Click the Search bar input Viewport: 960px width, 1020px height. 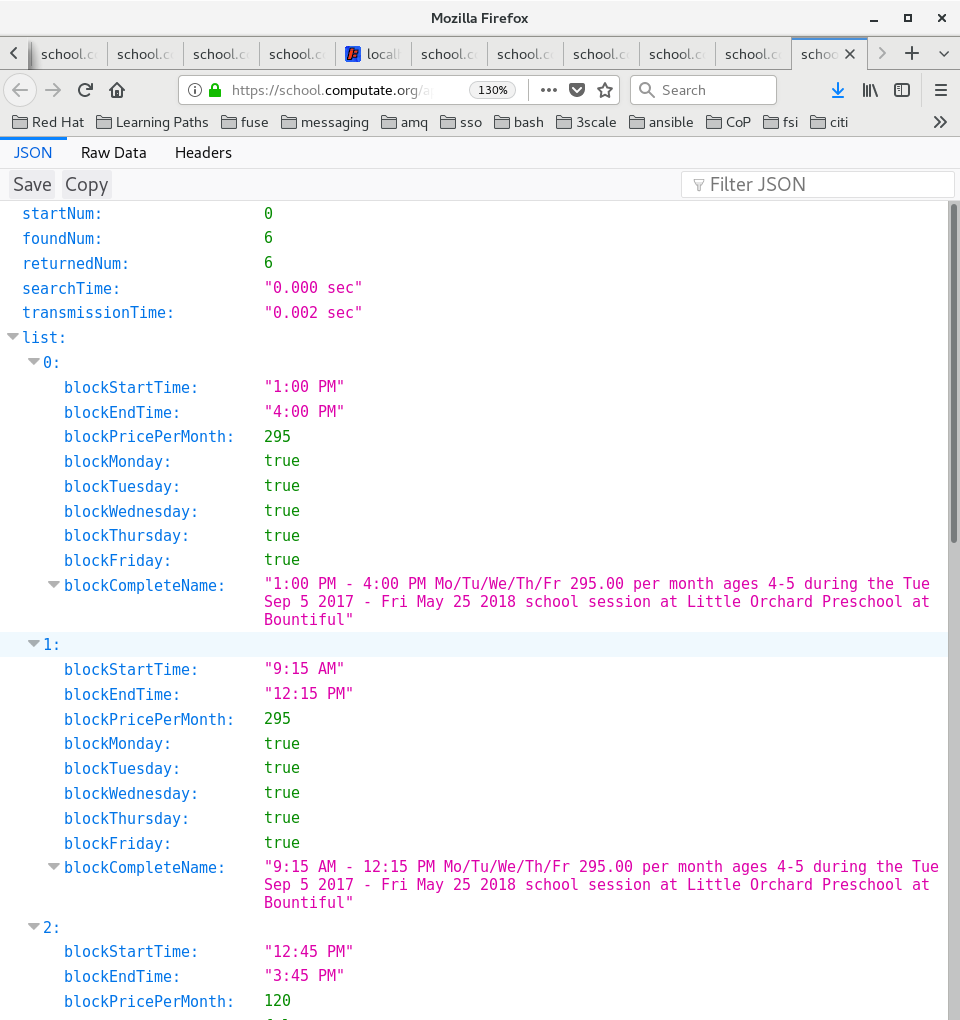coord(704,90)
